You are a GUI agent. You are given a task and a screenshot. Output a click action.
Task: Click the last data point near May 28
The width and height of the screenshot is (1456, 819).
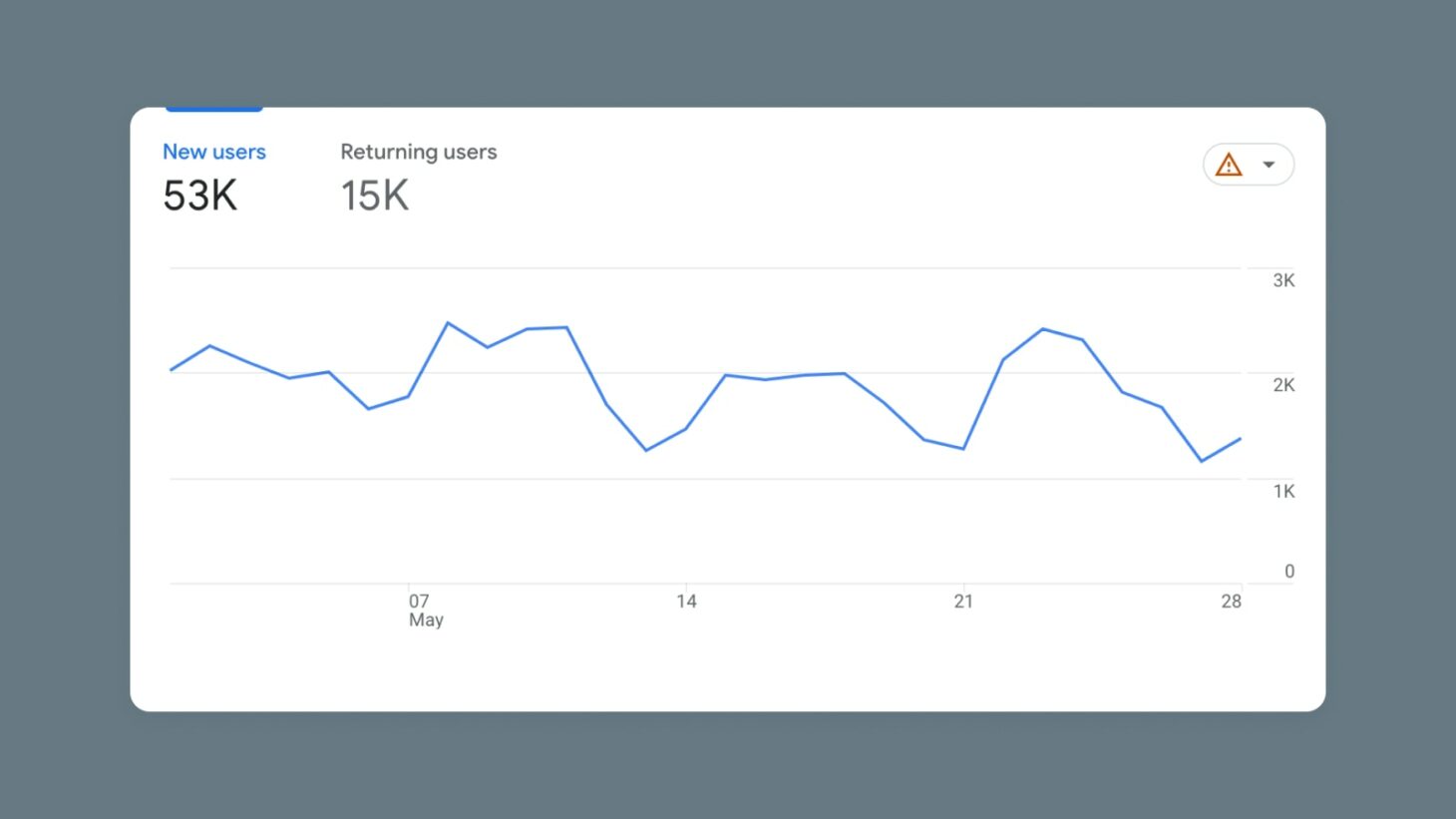tap(1241, 438)
